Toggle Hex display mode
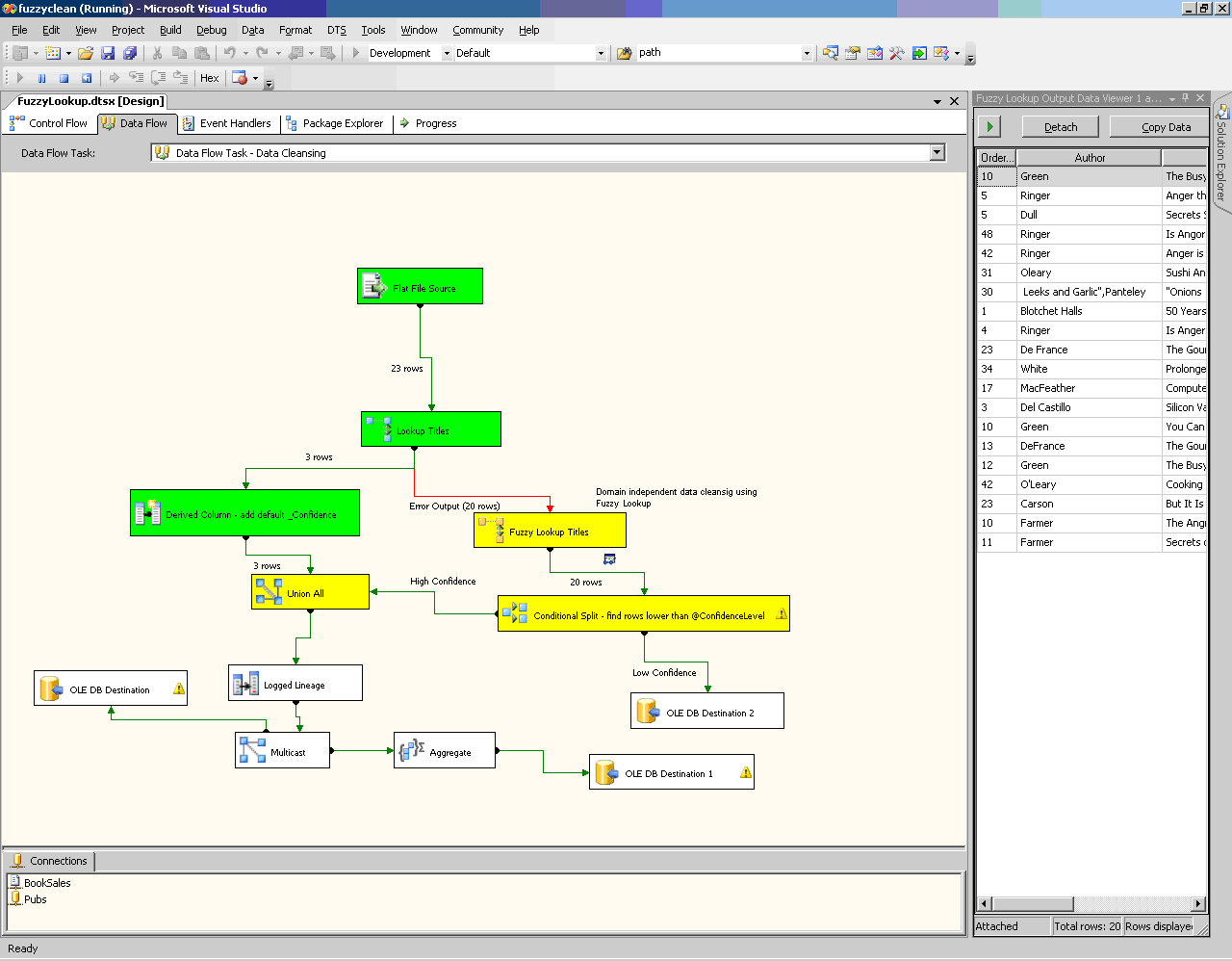Image resolution: width=1232 pixels, height=961 pixels. [x=209, y=78]
